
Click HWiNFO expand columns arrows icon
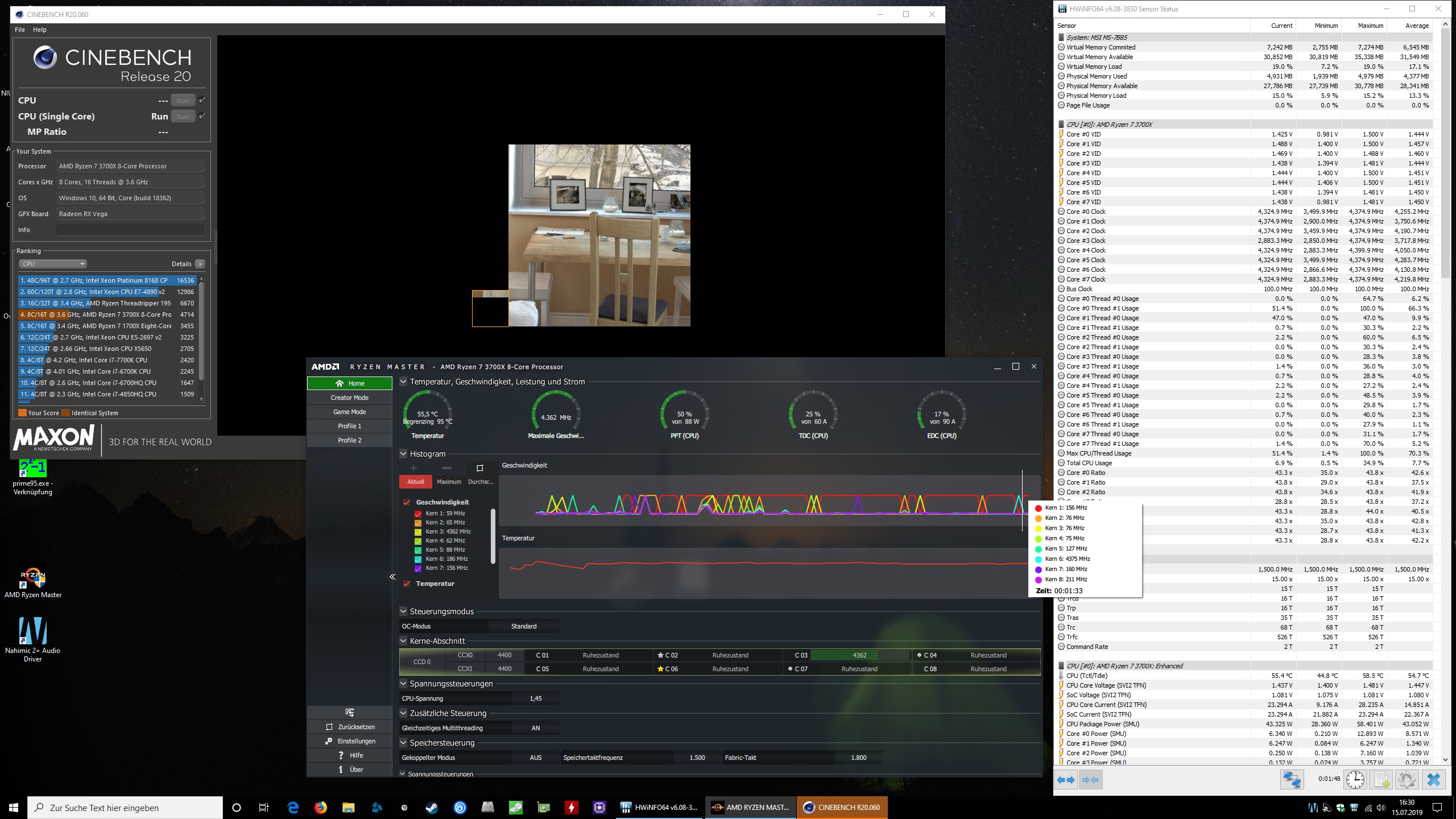pos(1066,779)
